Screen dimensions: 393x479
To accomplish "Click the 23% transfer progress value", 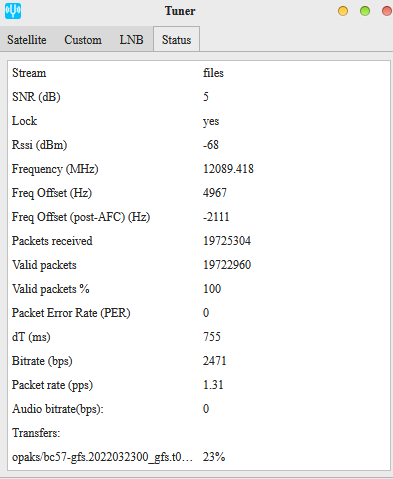I will 214,457.
